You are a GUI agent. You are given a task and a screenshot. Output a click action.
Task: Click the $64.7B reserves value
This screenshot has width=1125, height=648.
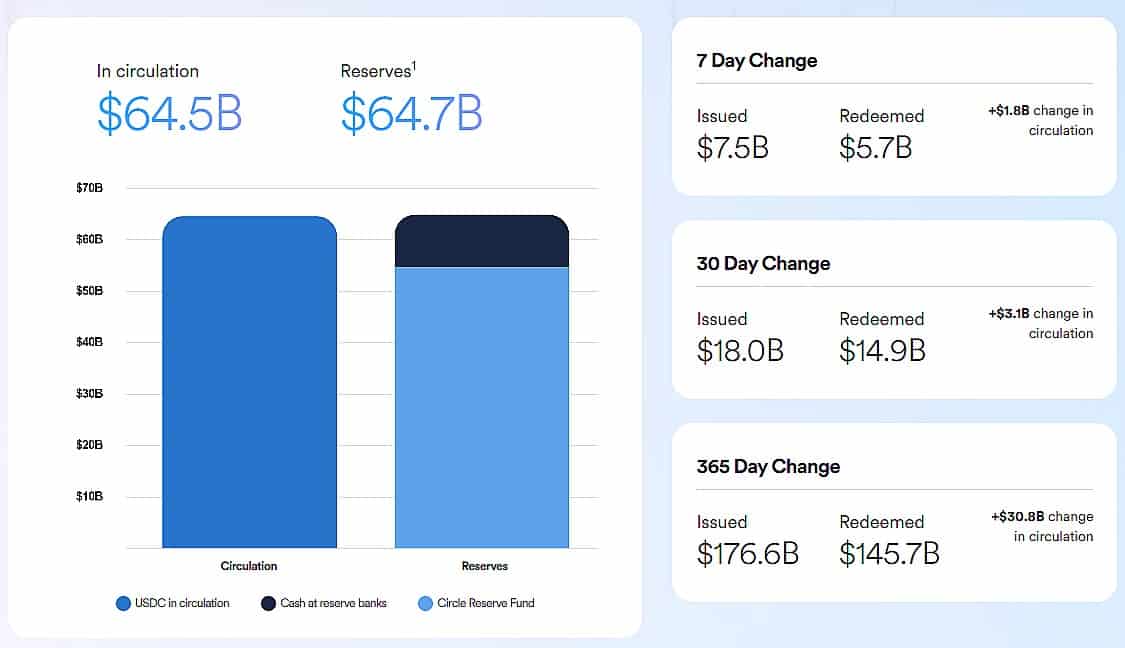pyautogui.click(x=411, y=112)
